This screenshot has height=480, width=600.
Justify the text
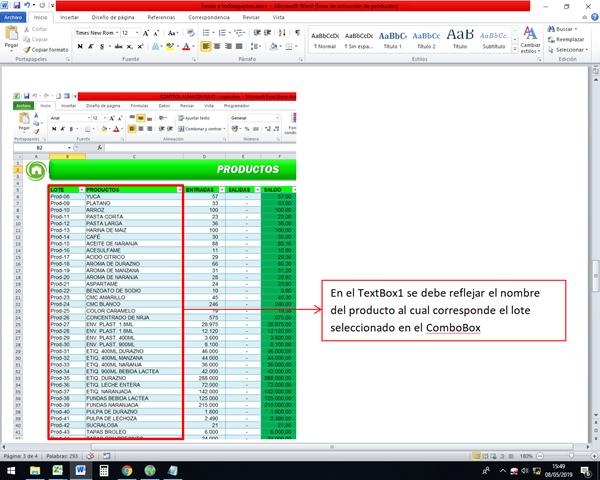tap(239, 46)
